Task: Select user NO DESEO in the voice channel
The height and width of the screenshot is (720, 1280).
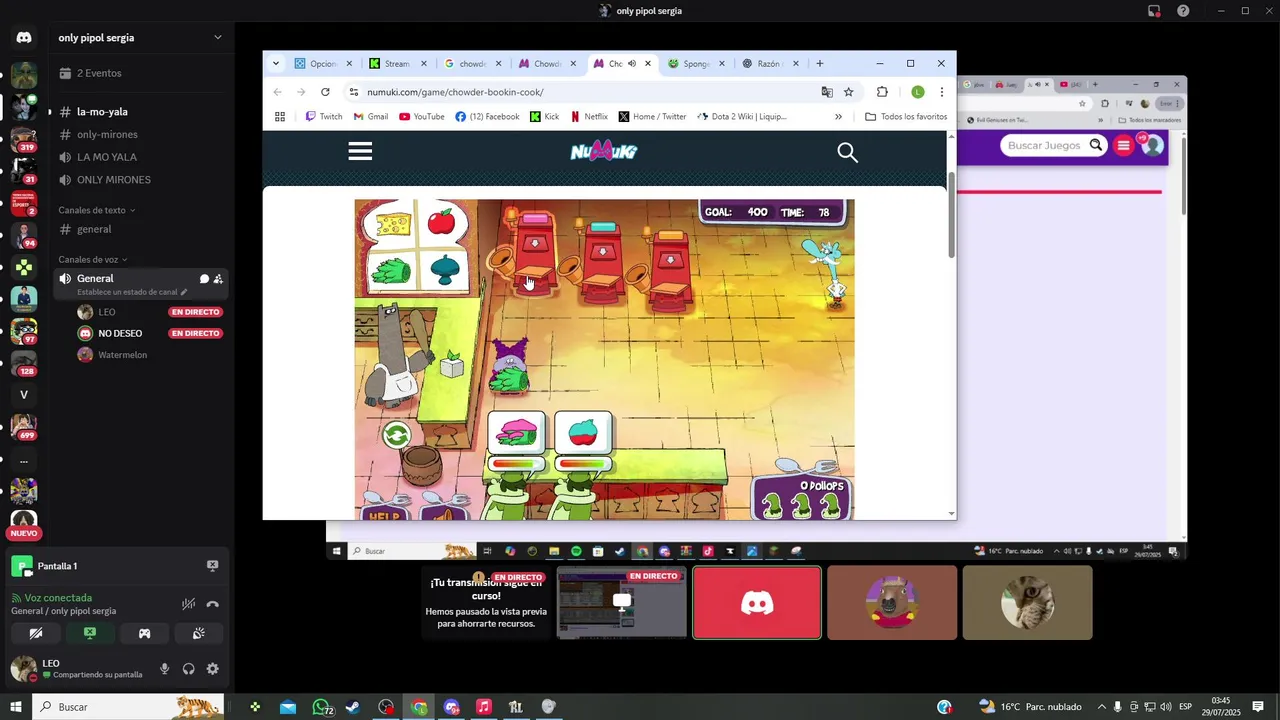Action: pyautogui.click(x=120, y=333)
